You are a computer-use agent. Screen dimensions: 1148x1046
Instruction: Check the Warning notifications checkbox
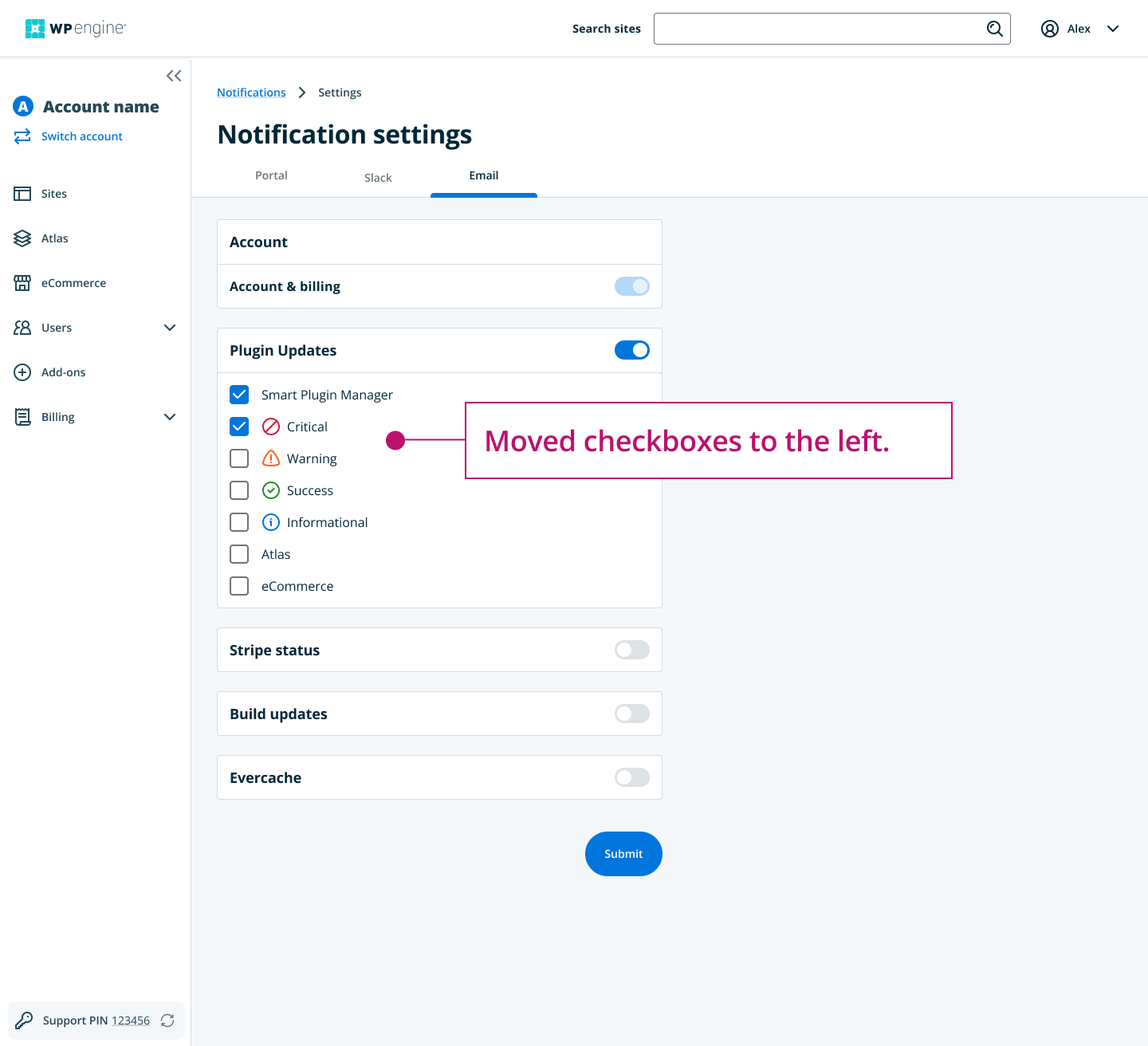click(239, 458)
